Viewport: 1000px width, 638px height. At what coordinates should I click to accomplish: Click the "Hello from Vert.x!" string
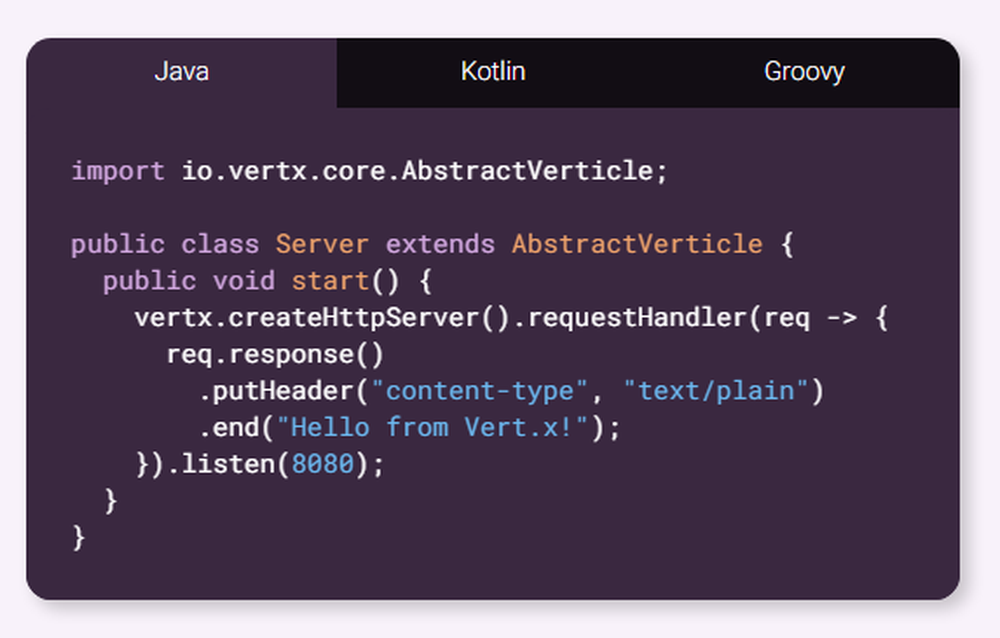coord(433,428)
